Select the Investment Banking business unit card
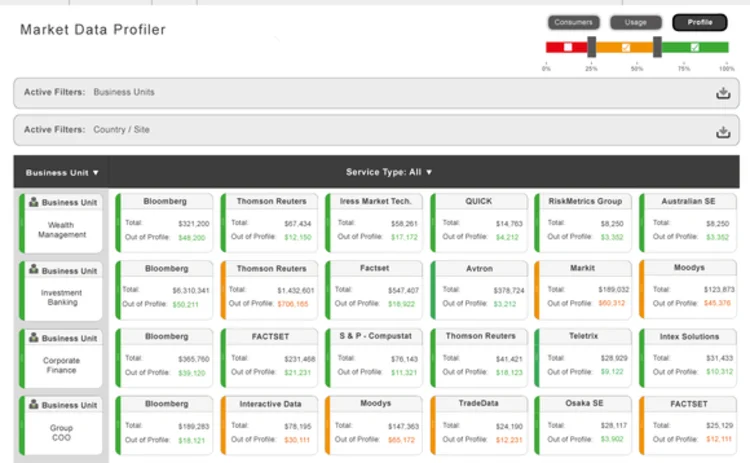The image size is (750, 463). point(61,291)
